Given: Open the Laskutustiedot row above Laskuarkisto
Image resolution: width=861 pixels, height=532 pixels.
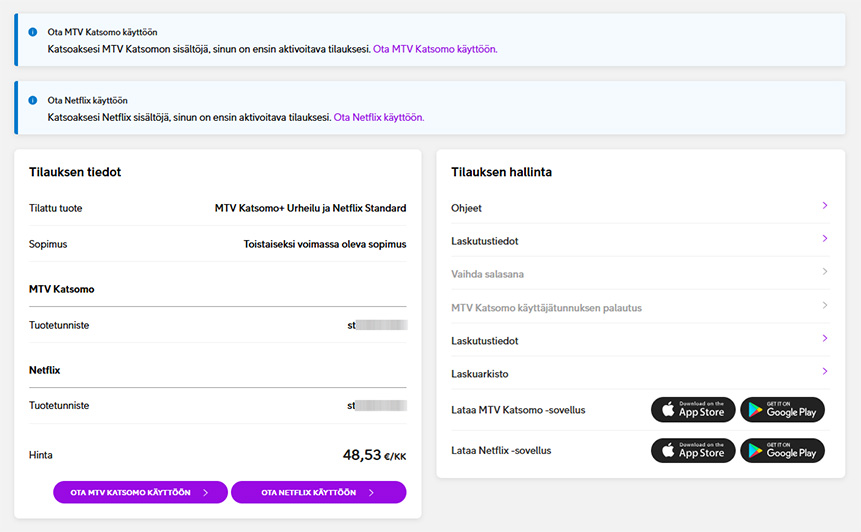Looking at the screenshot, I should pos(640,340).
